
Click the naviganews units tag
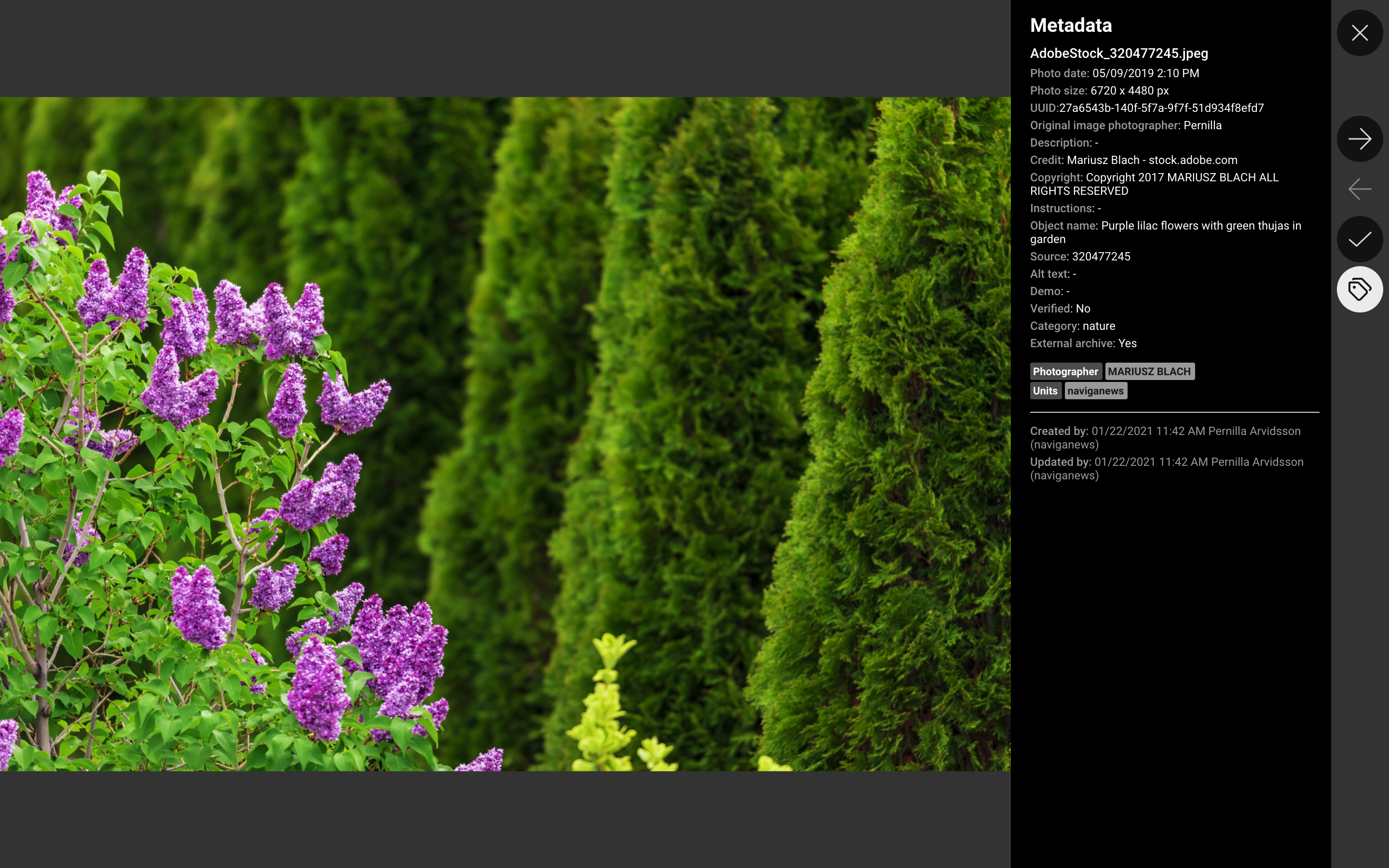(1095, 391)
